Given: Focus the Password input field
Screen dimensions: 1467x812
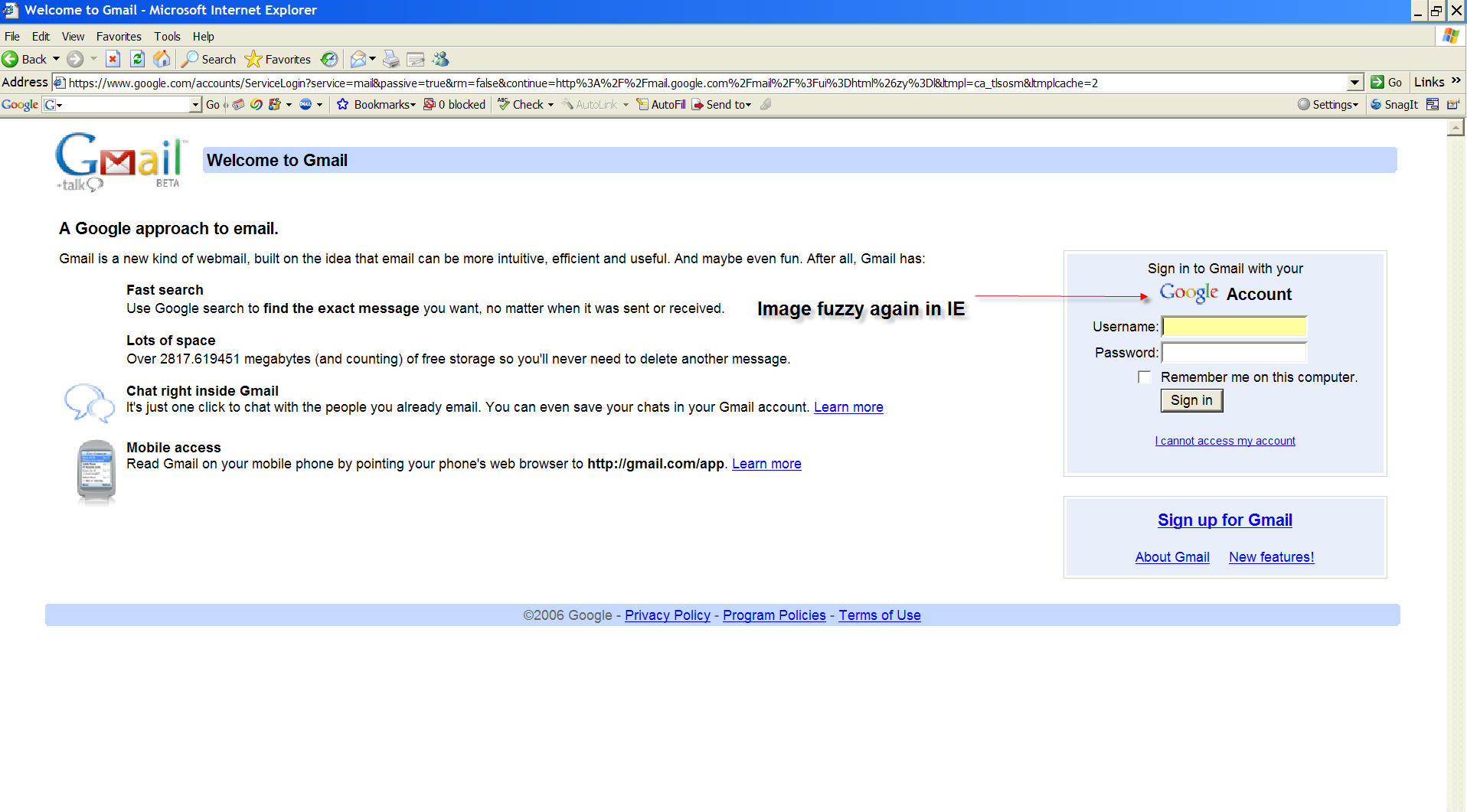Looking at the screenshot, I should pyautogui.click(x=1234, y=353).
